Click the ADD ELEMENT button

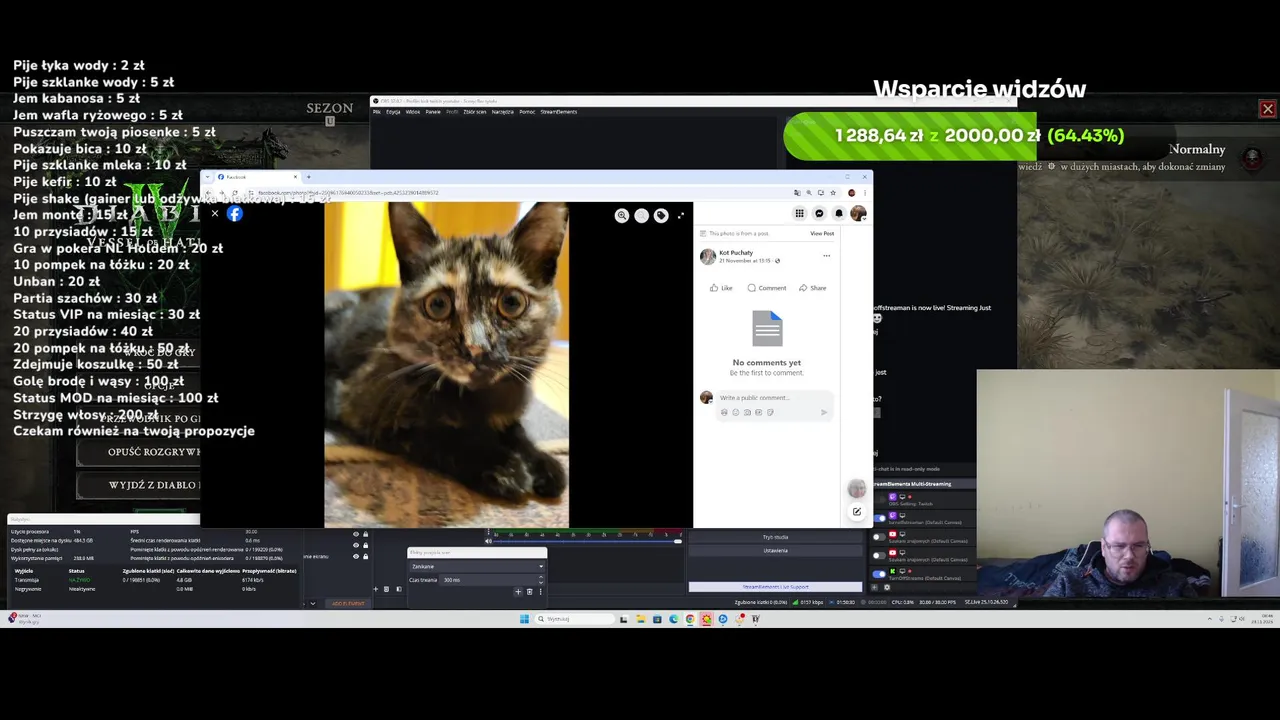(x=348, y=604)
